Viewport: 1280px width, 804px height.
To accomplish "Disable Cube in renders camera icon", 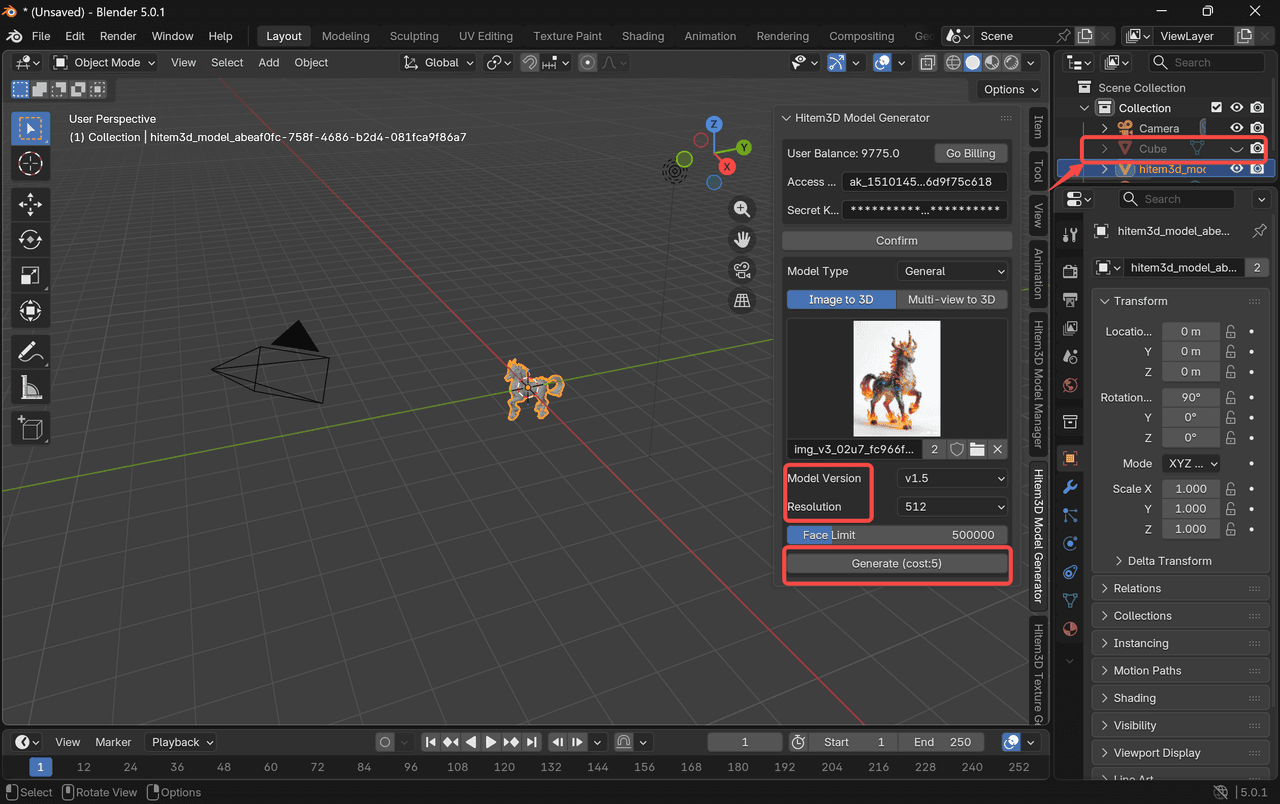I will [1258, 148].
